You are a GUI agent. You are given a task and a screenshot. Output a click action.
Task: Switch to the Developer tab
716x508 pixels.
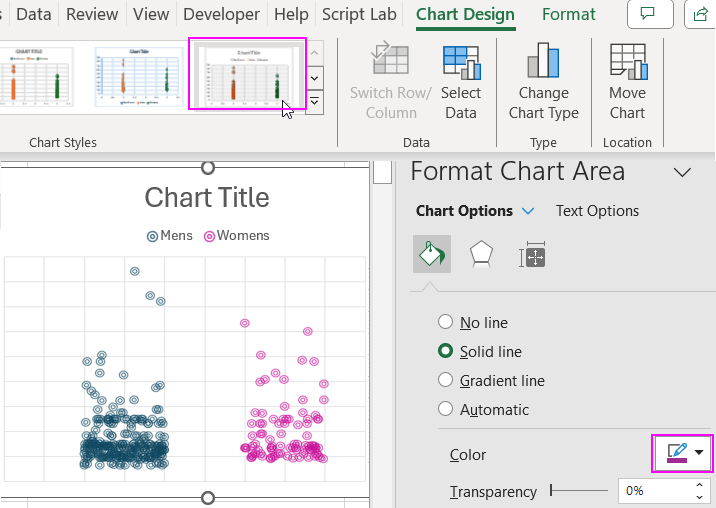click(x=221, y=14)
